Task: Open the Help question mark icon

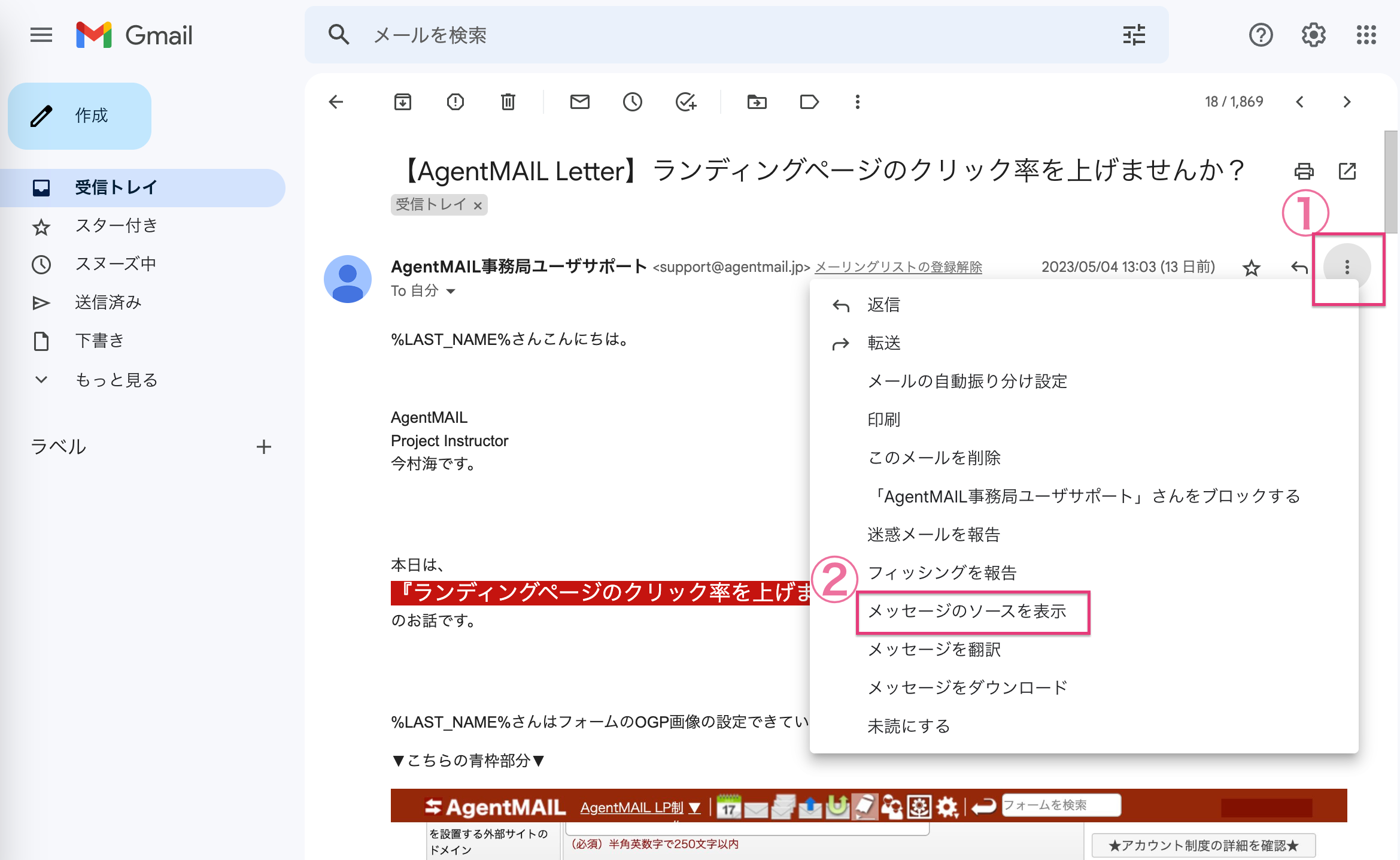Action: pyautogui.click(x=1261, y=35)
